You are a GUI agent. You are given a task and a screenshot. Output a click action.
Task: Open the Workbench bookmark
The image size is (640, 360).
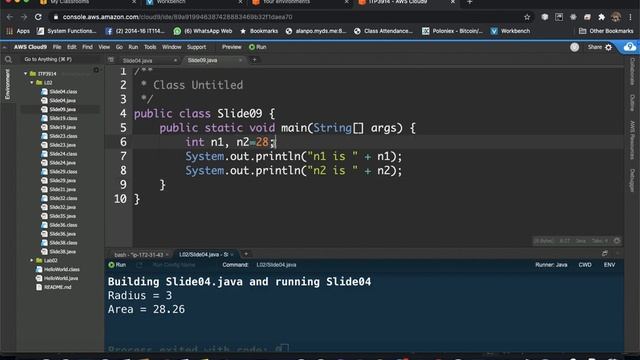[x=511, y=31]
